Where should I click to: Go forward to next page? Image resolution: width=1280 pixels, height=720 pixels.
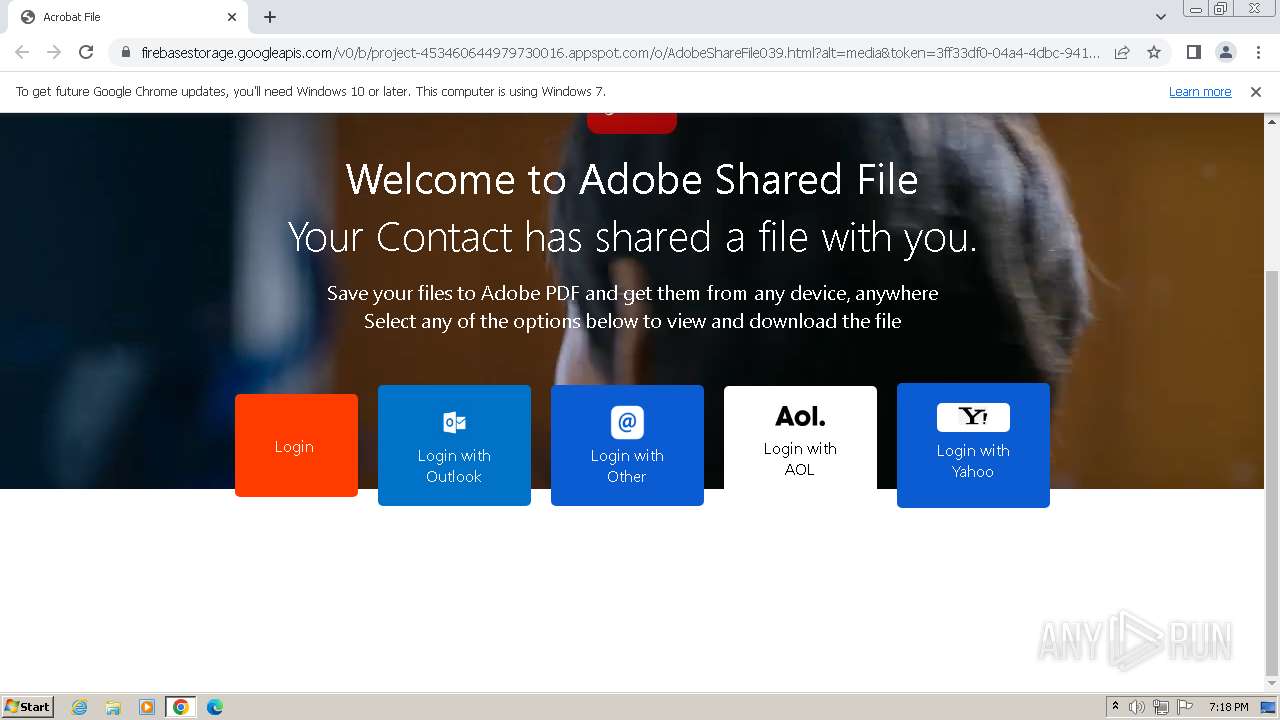(x=54, y=52)
